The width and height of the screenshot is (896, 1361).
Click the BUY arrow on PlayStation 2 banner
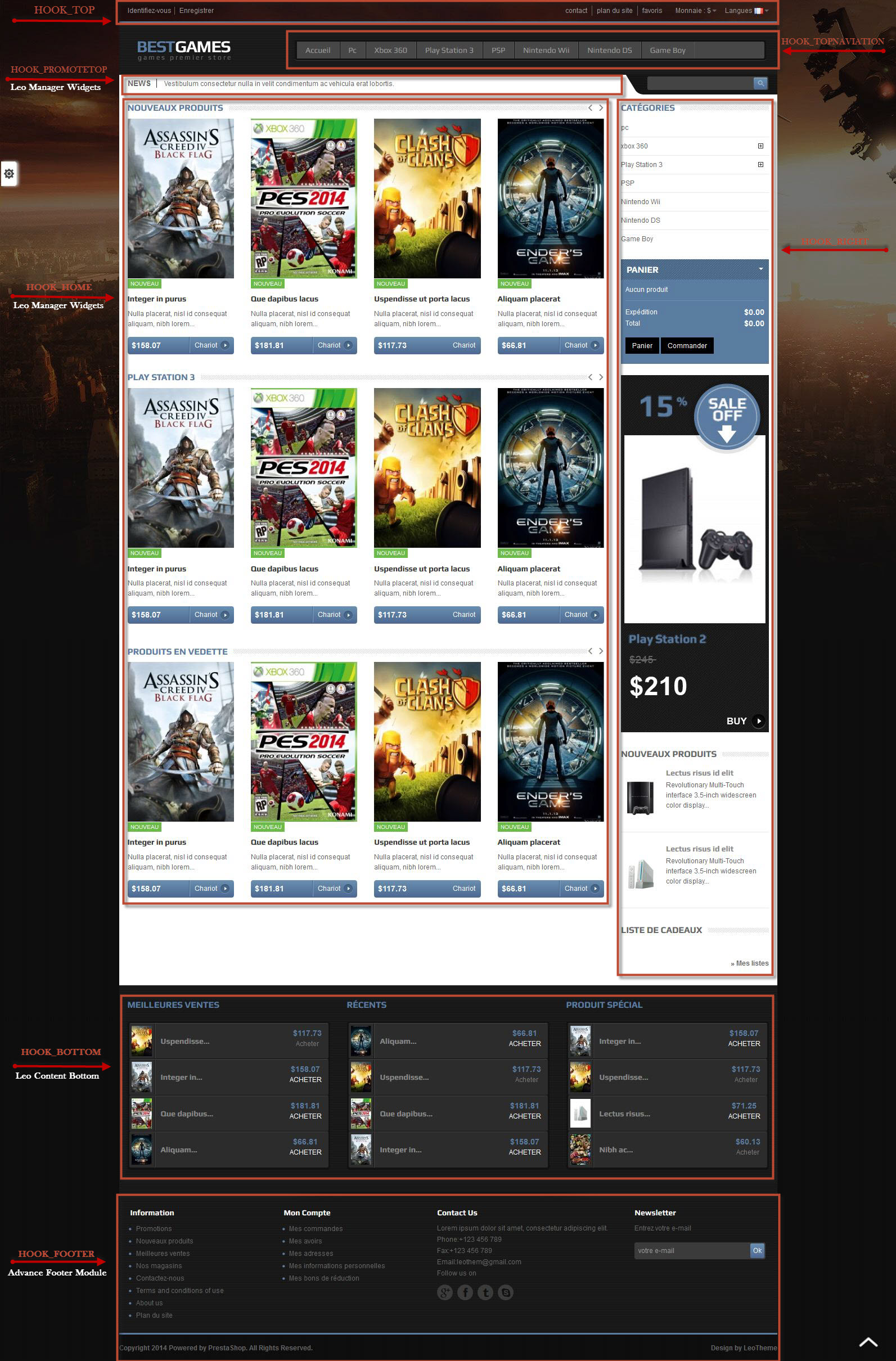[x=758, y=720]
